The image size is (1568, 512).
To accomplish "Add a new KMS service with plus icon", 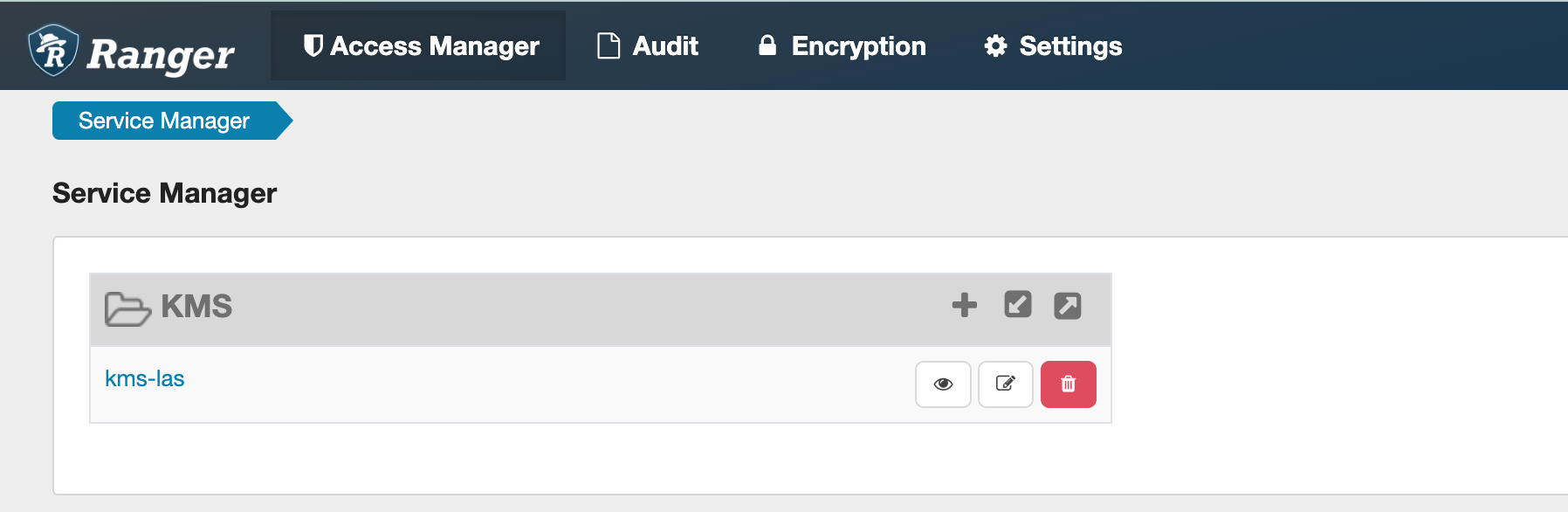I will point(965,305).
